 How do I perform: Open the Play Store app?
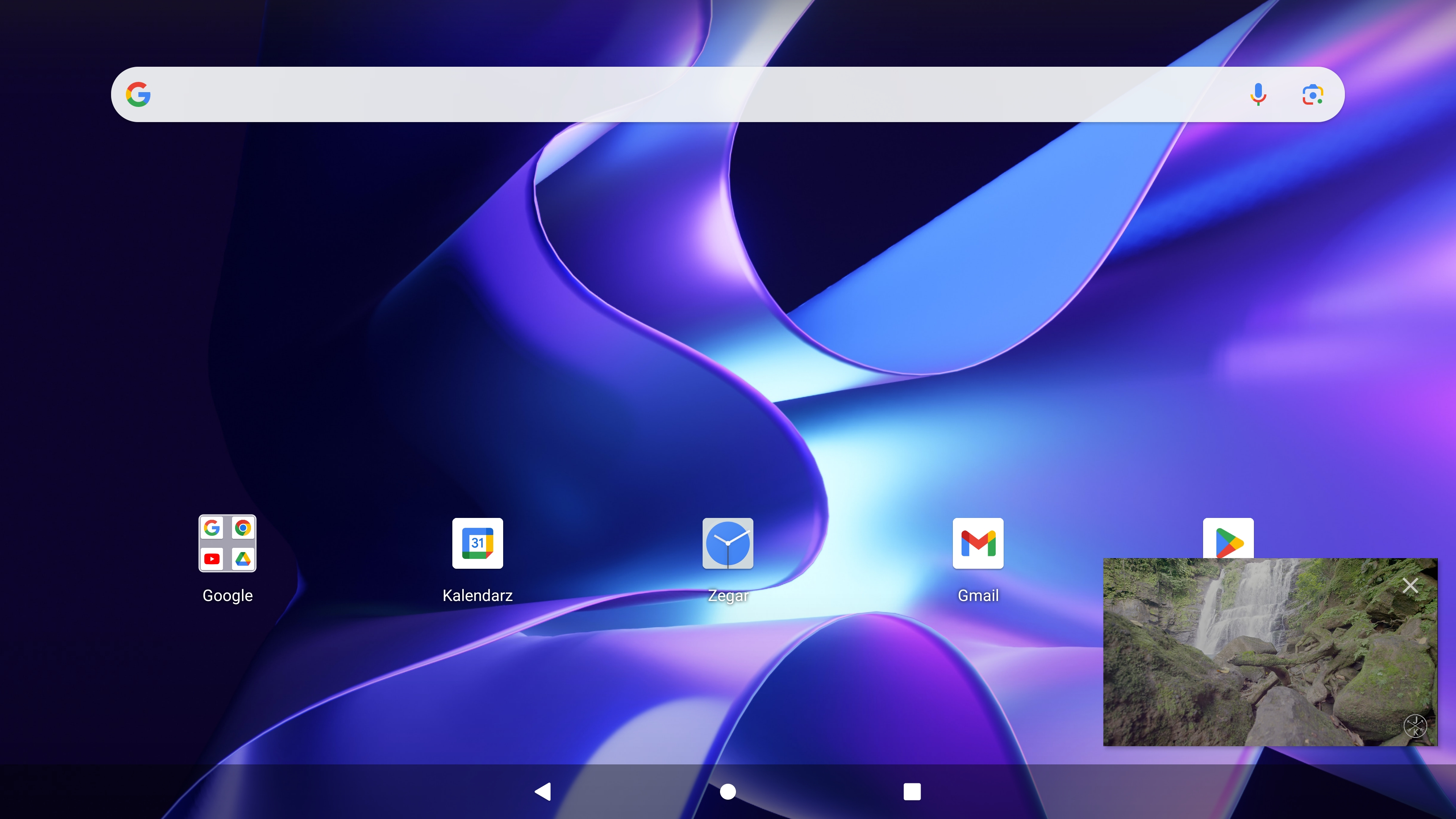pos(1228,538)
